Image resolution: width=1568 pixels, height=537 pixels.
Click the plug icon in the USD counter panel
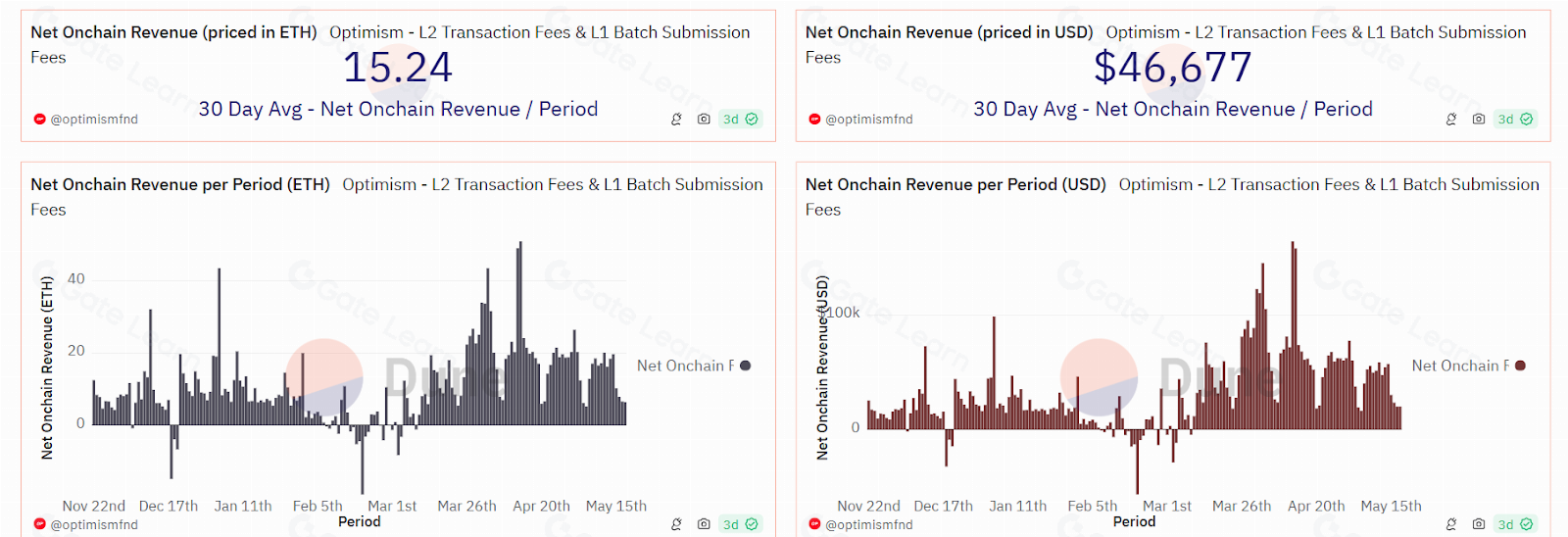[1451, 120]
